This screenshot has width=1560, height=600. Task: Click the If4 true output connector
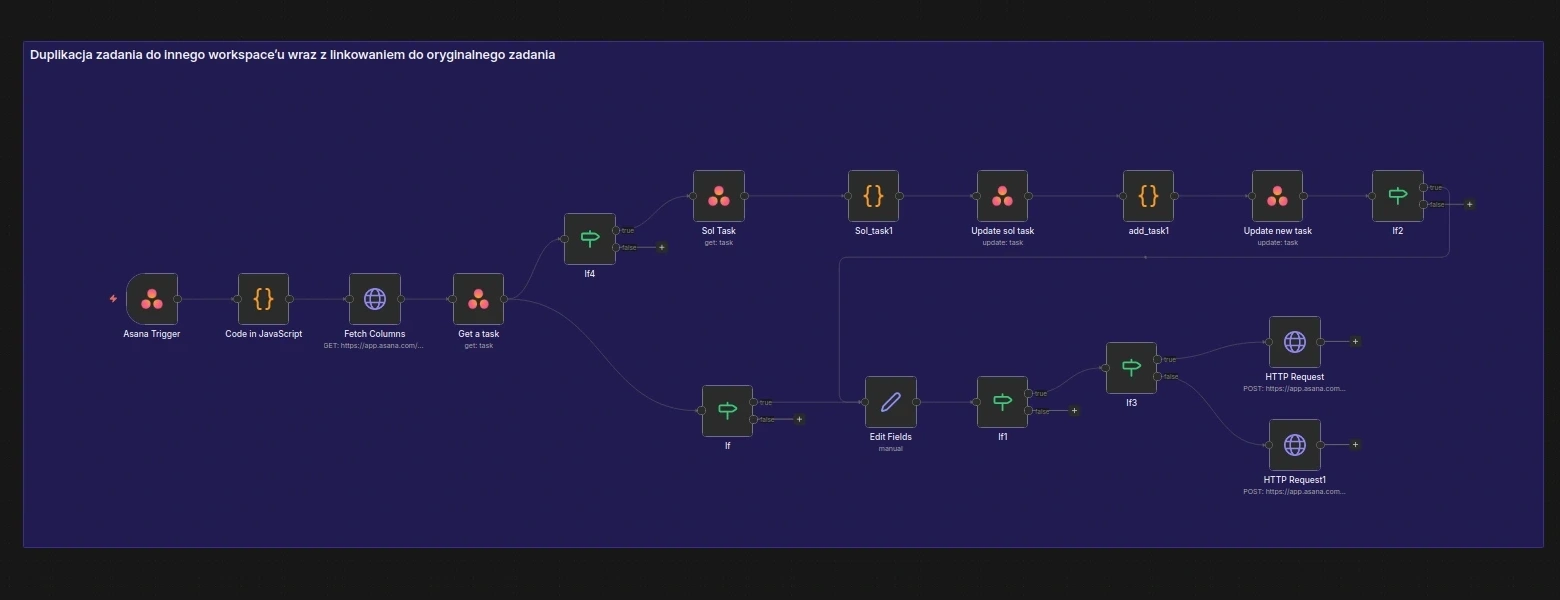click(x=616, y=230)
